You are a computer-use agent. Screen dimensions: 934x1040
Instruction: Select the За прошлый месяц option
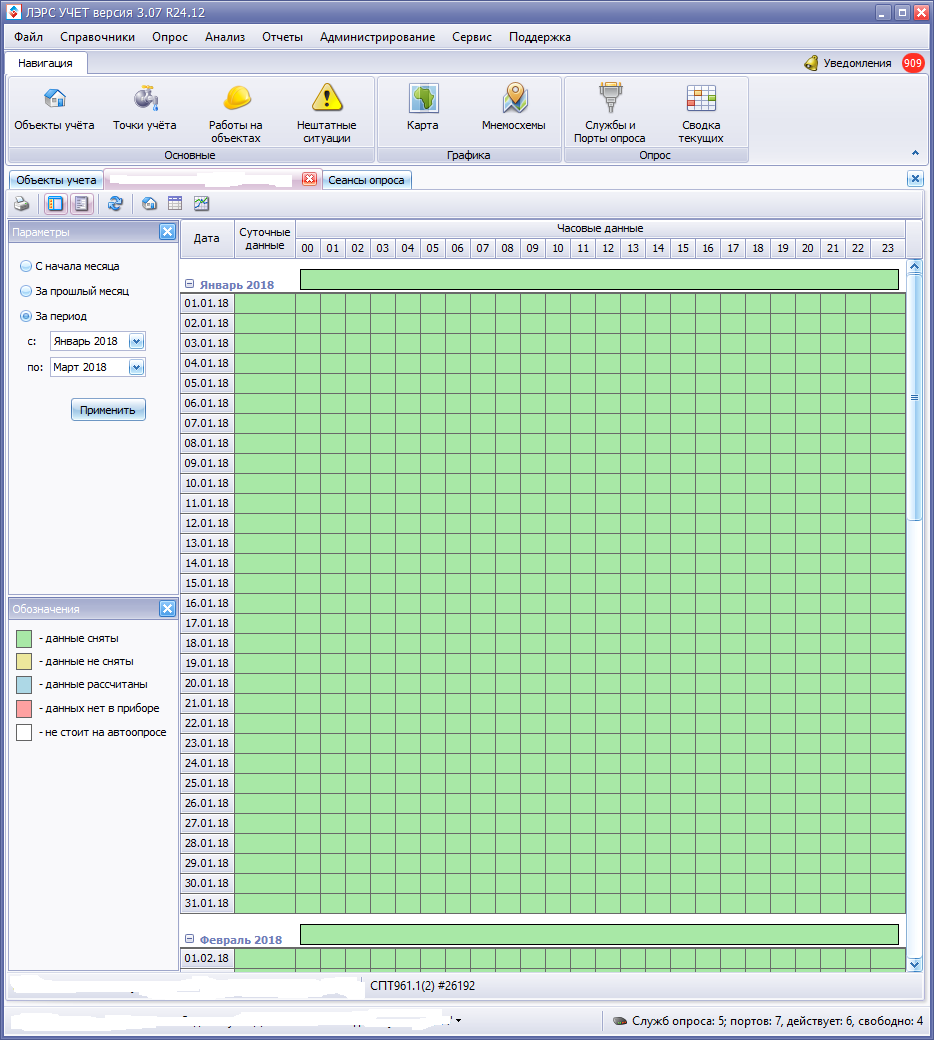(74, 291)
